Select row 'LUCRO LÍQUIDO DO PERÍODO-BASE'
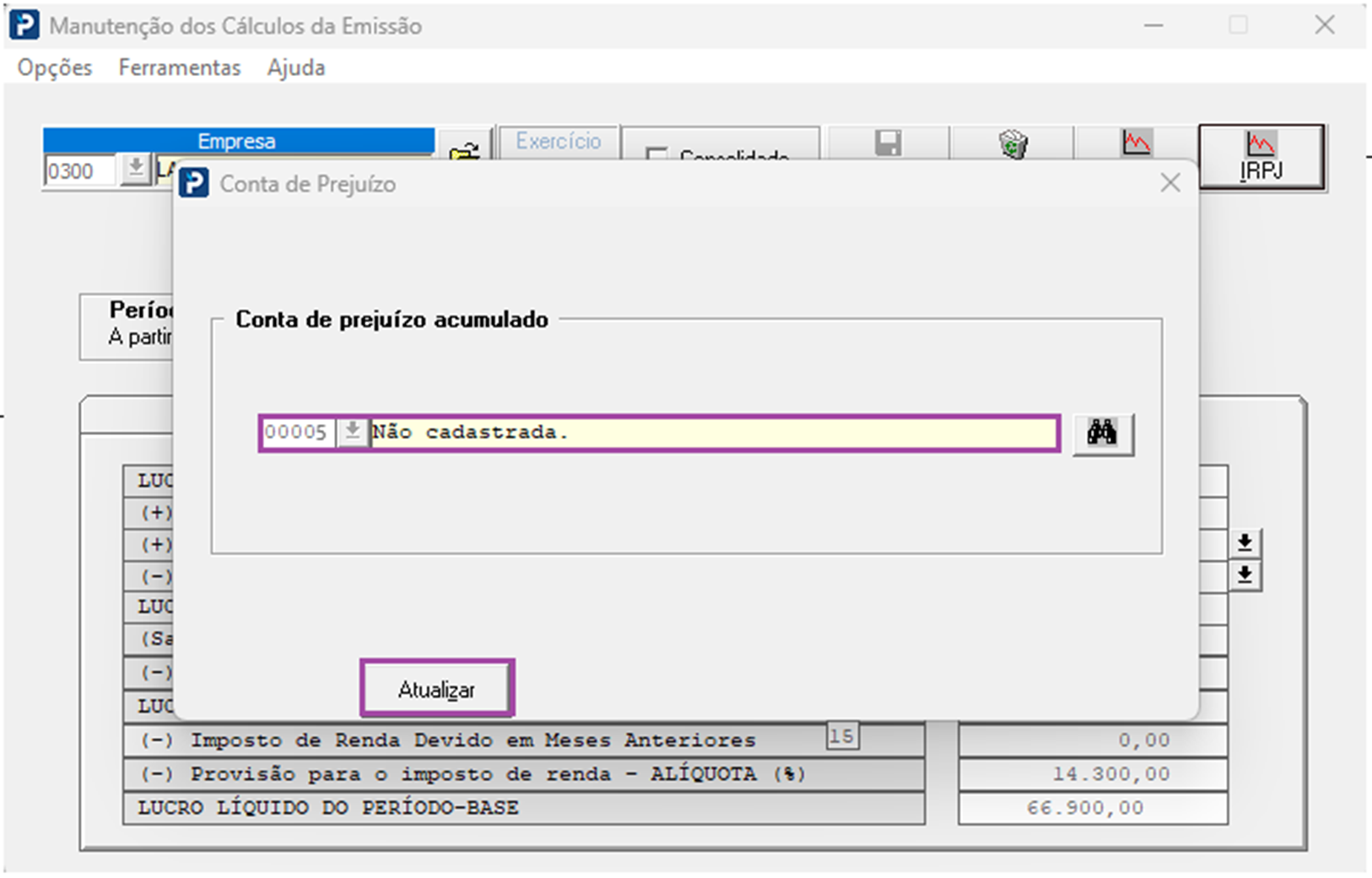1372x878 pixels. pos(524,808)
